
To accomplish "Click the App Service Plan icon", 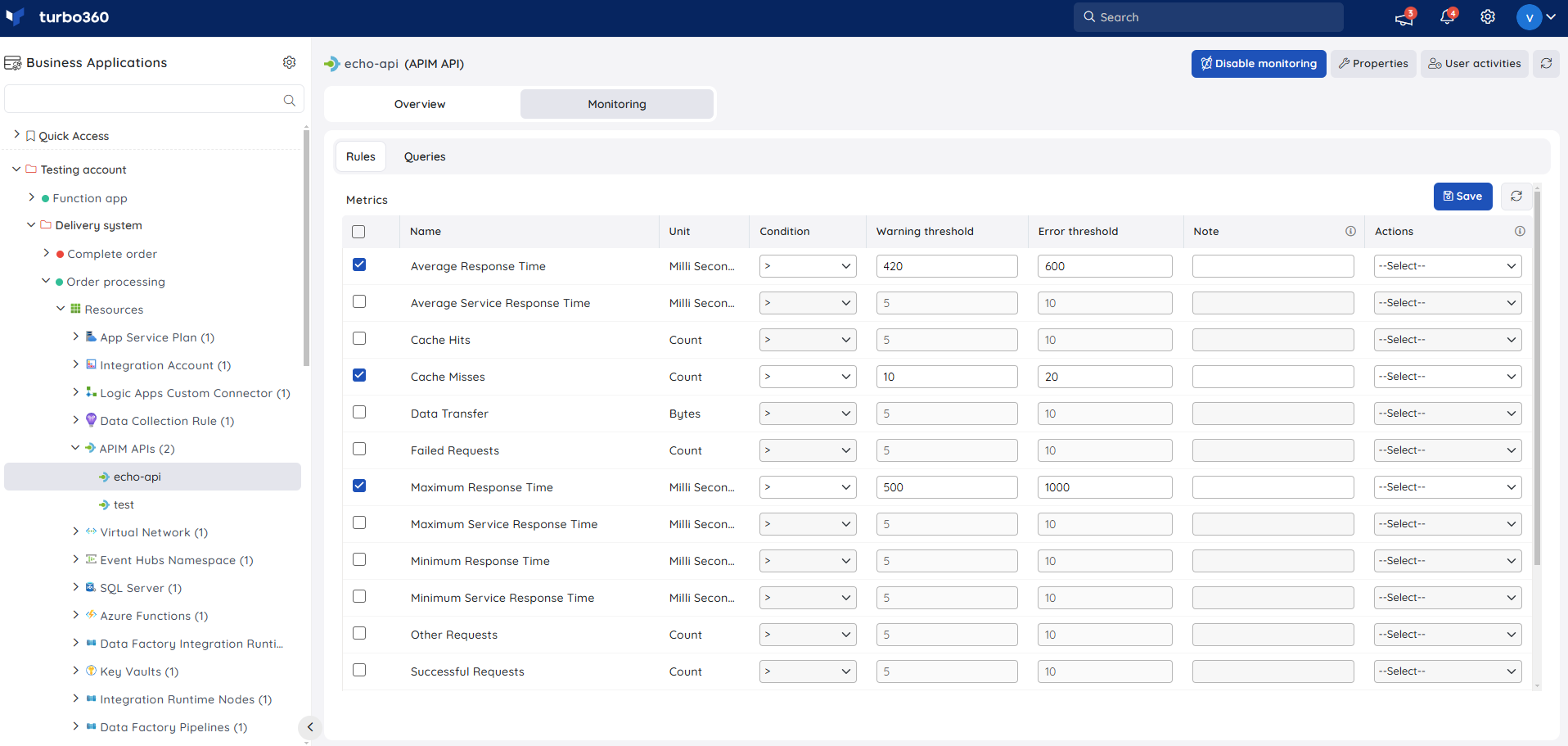I will pyautogui.click(x=91, y=337).
